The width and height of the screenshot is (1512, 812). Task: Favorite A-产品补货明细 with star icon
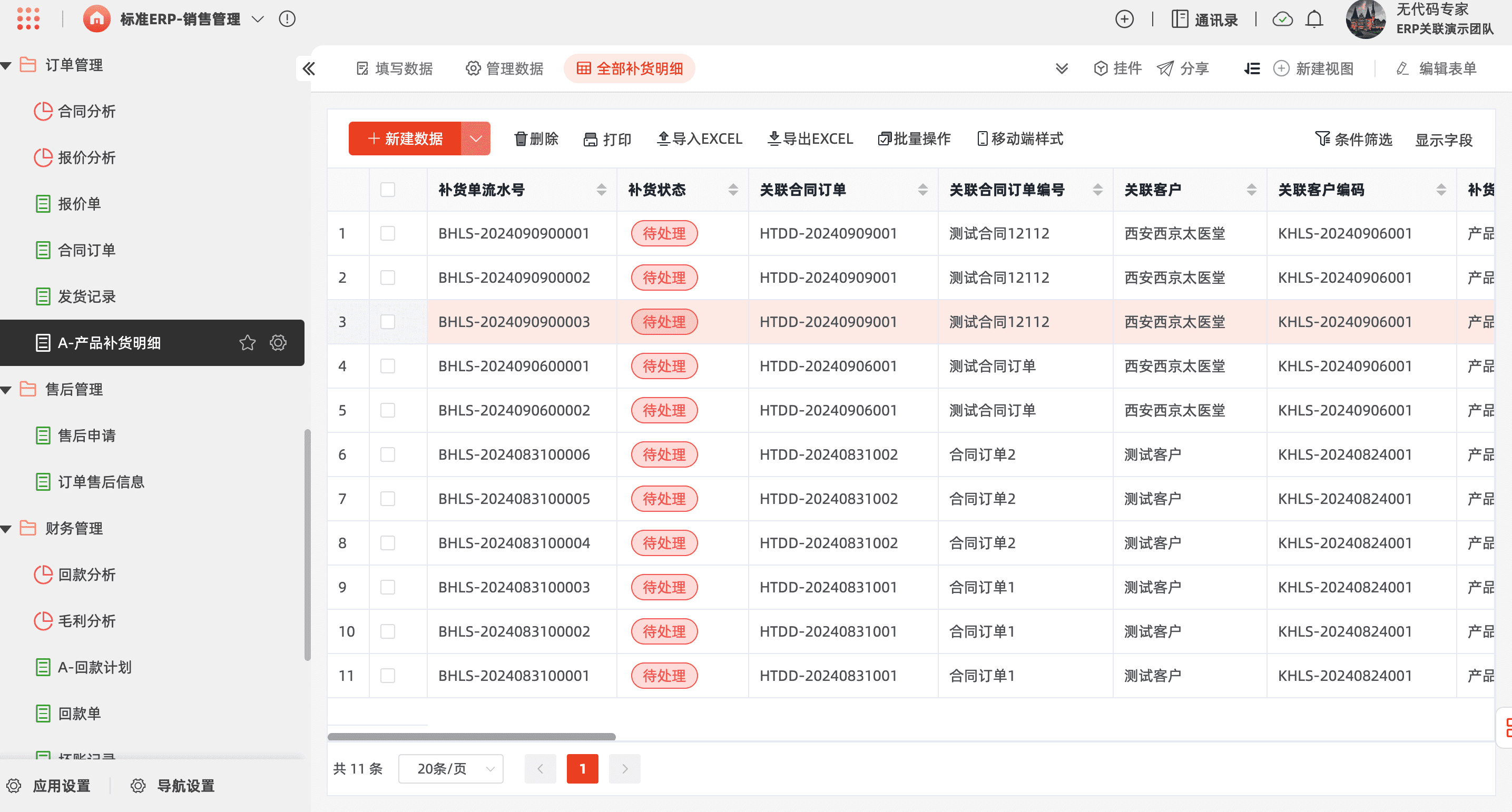click(x=248, y=343)
